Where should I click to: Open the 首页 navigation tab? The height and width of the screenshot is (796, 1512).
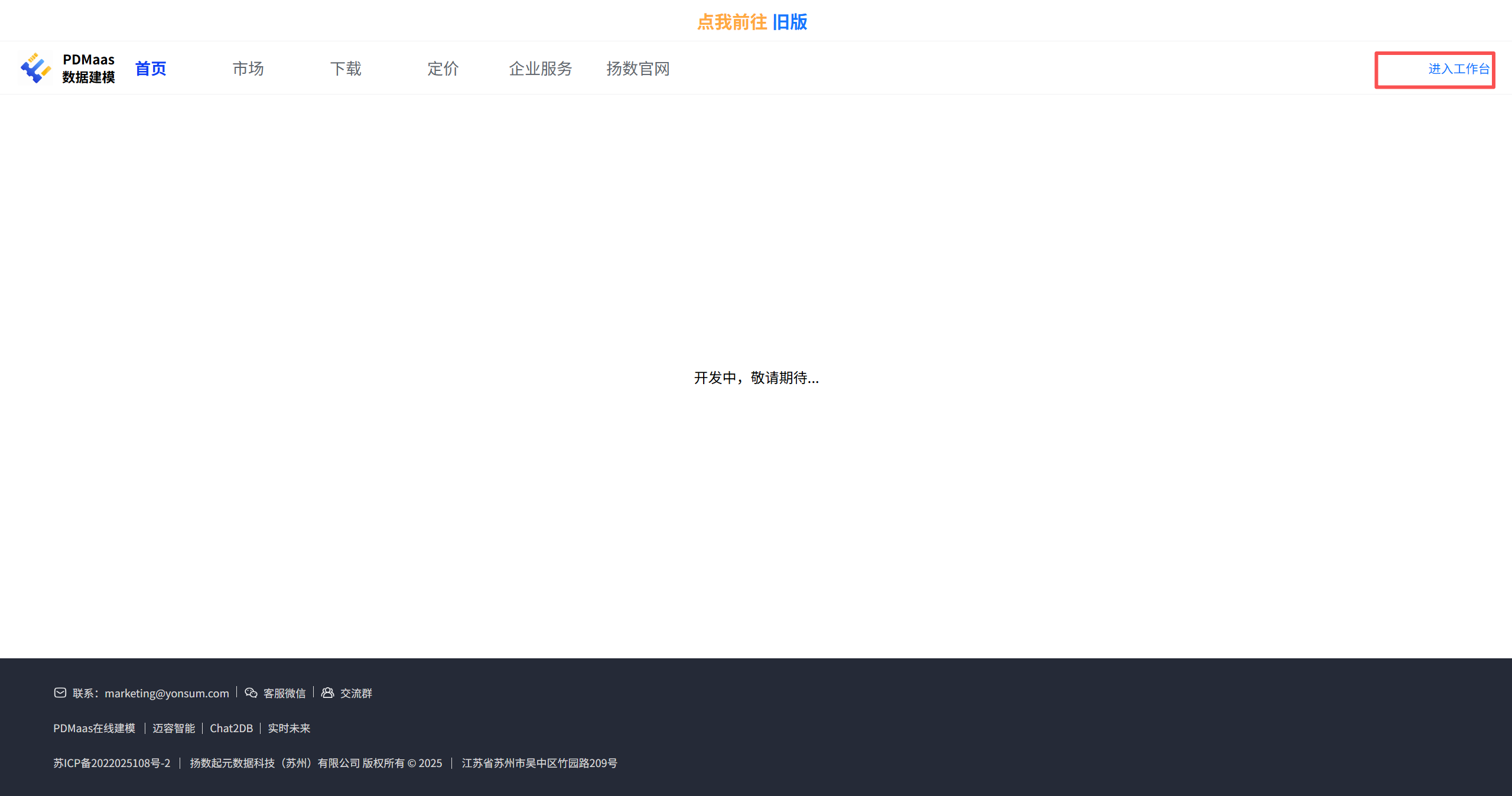coord(151,69)
